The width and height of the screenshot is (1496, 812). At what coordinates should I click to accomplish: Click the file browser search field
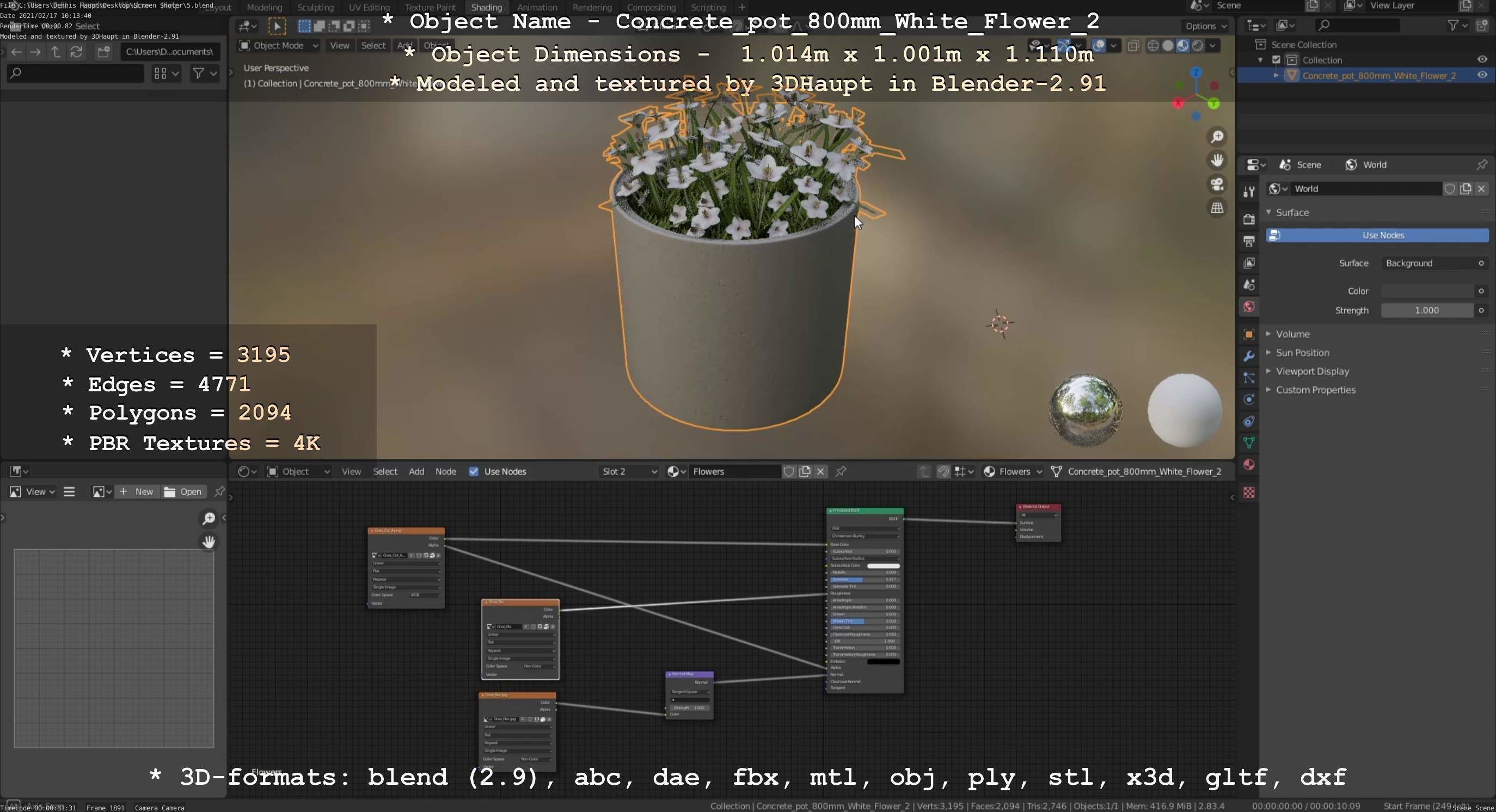[75, 73]
